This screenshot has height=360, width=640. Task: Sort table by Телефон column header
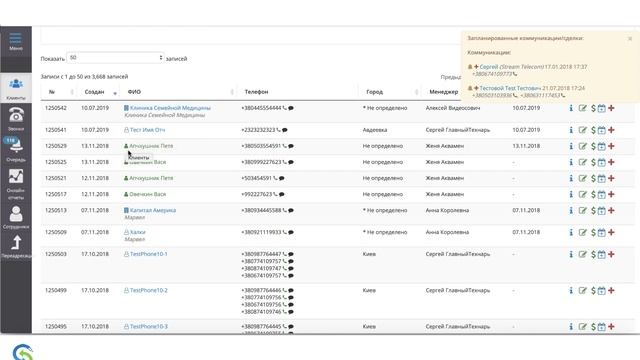[x=256, y=92]
